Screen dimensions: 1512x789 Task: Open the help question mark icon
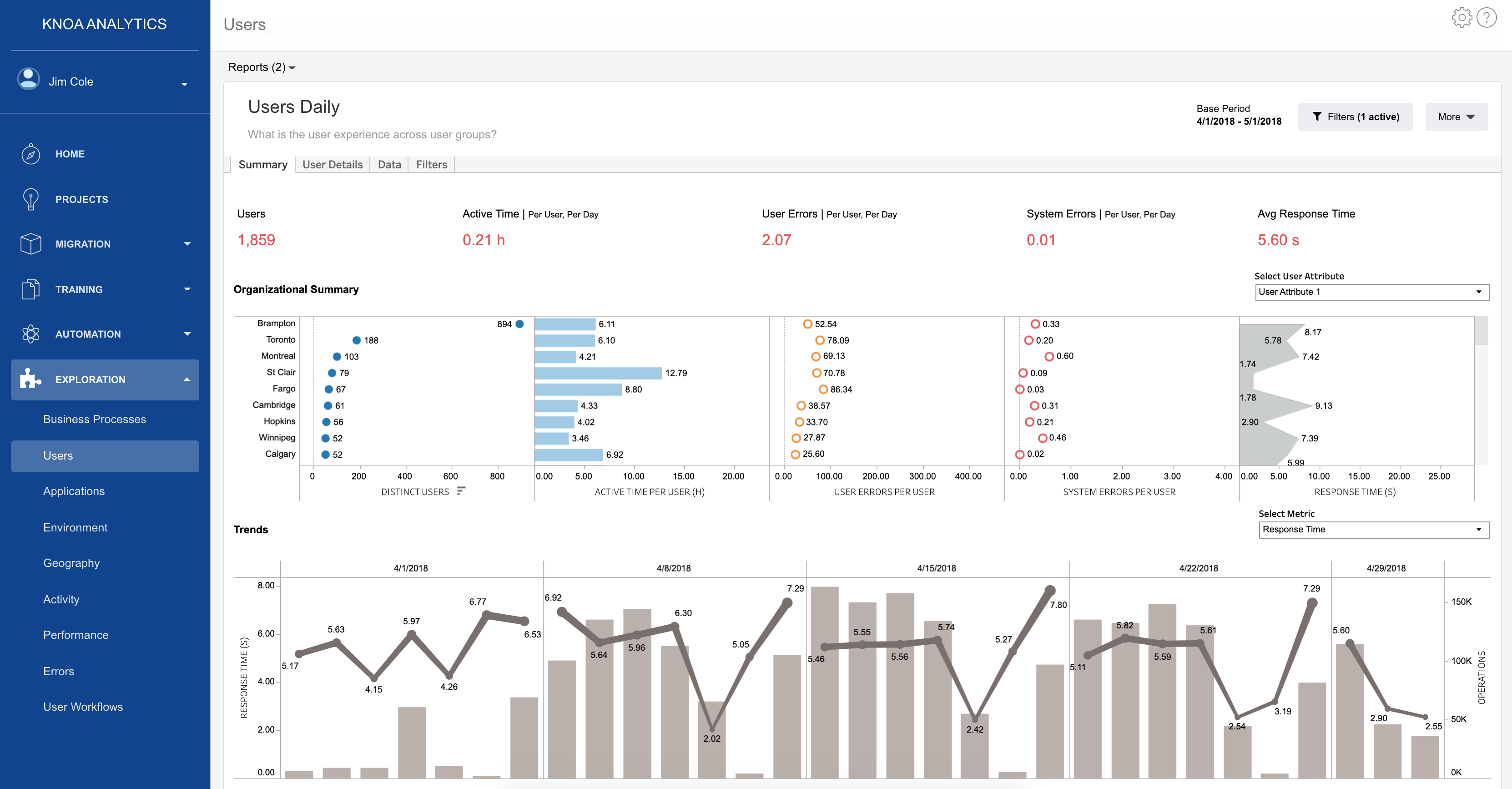tap(1486, 18)
